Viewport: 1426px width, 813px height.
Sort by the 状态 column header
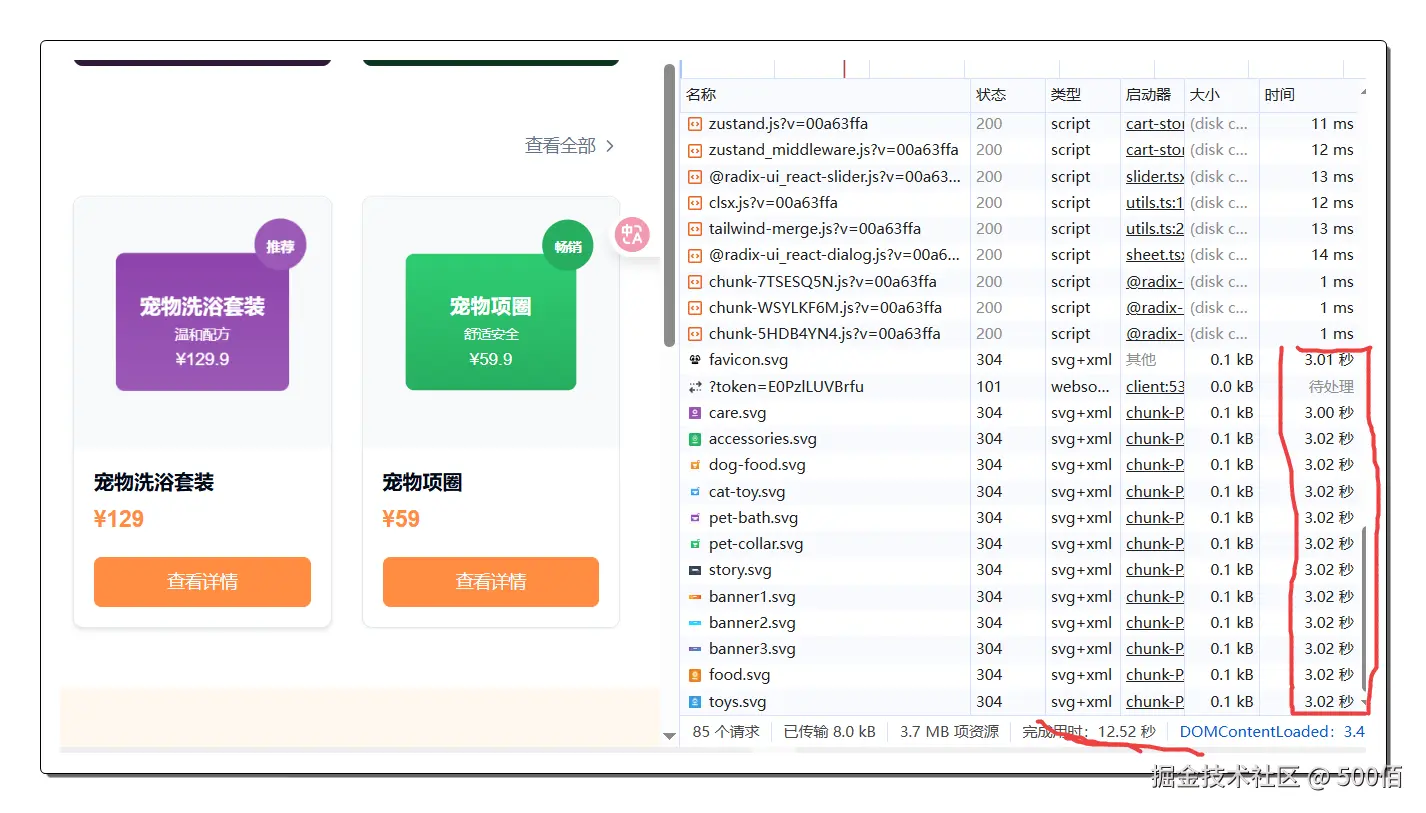(x=1008, y=95)
